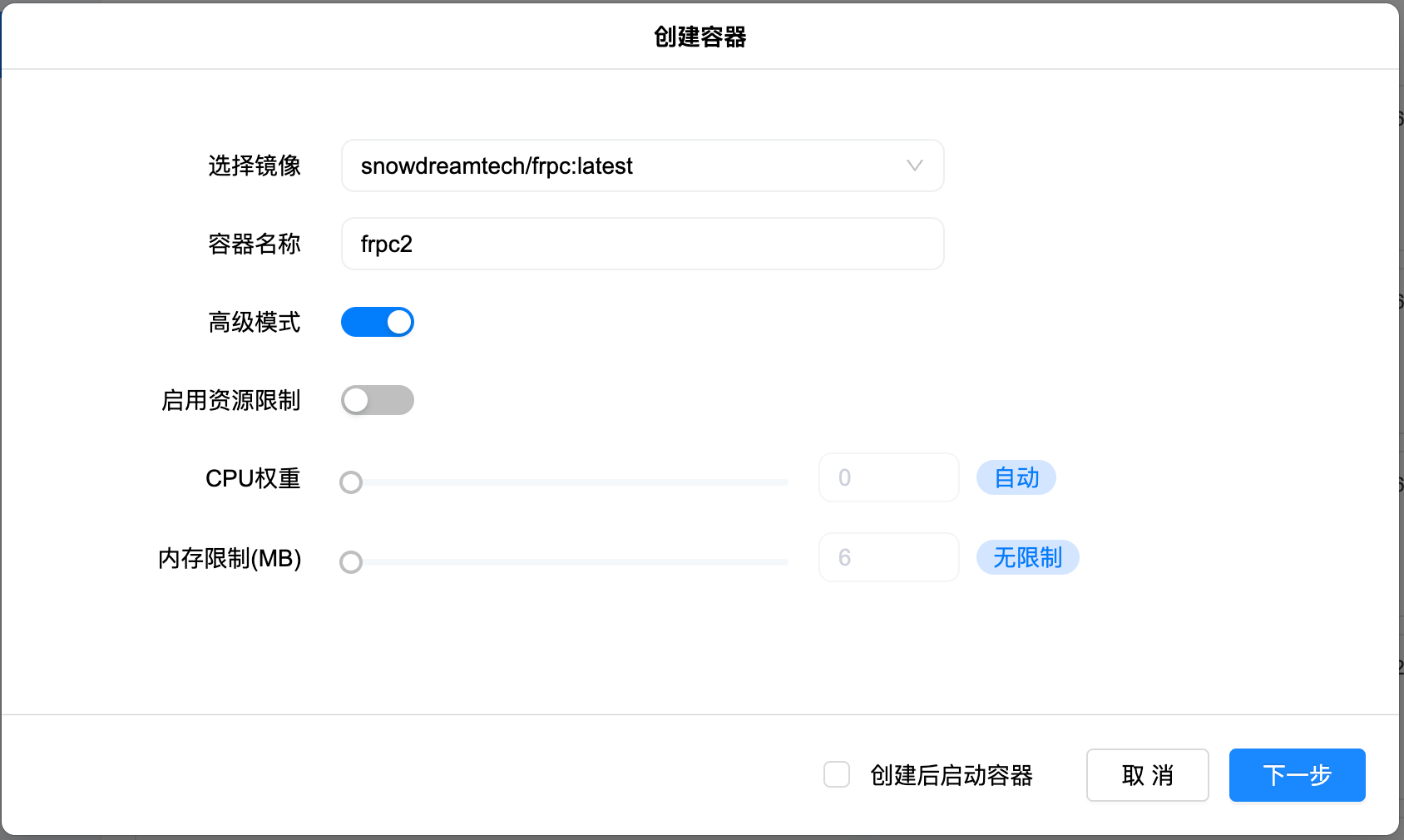Click the container name field showing frpc2

click(x=641, y=244)
